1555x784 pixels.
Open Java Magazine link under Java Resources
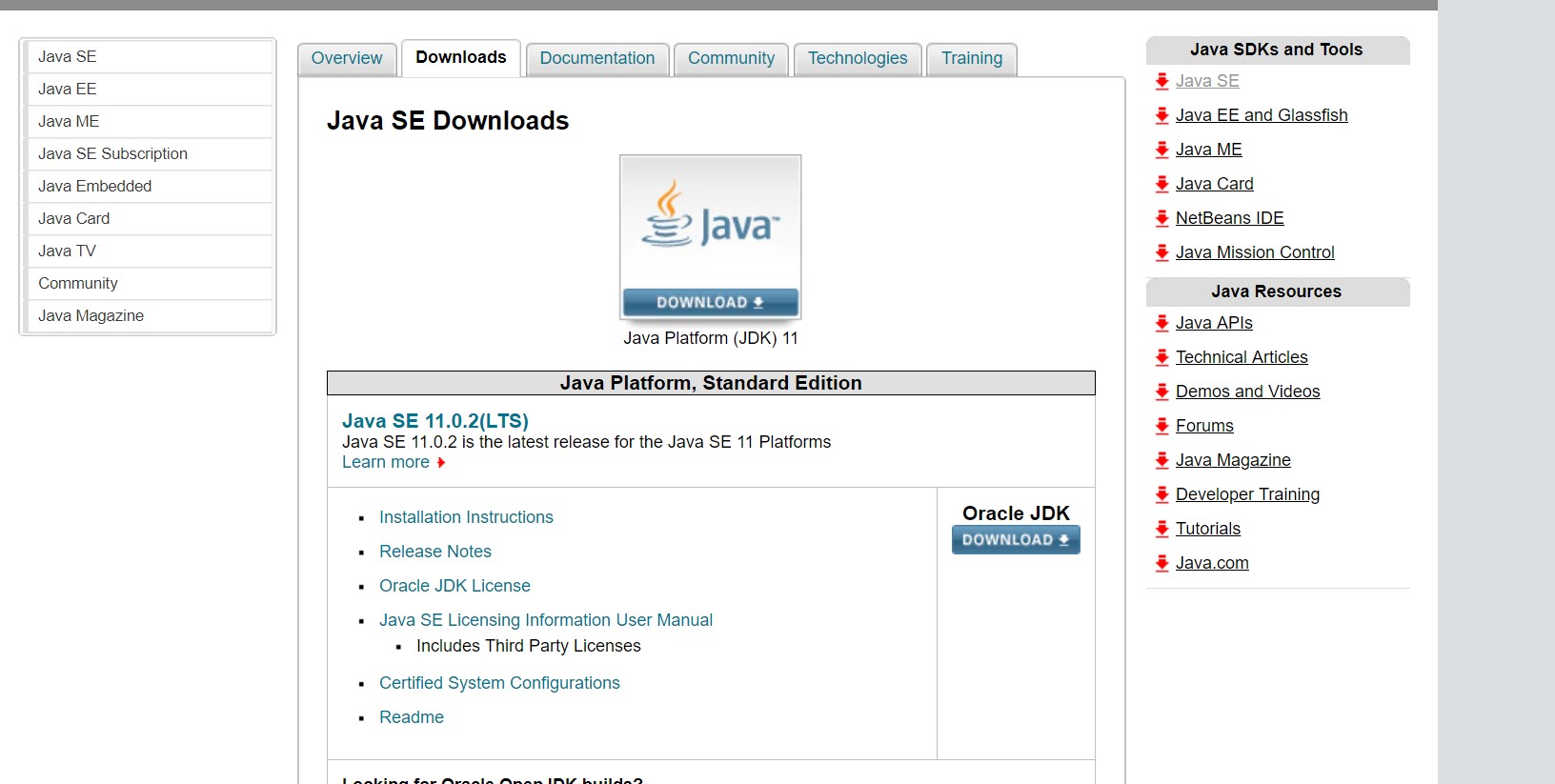pyautogui.click(x=1233, y=460)
